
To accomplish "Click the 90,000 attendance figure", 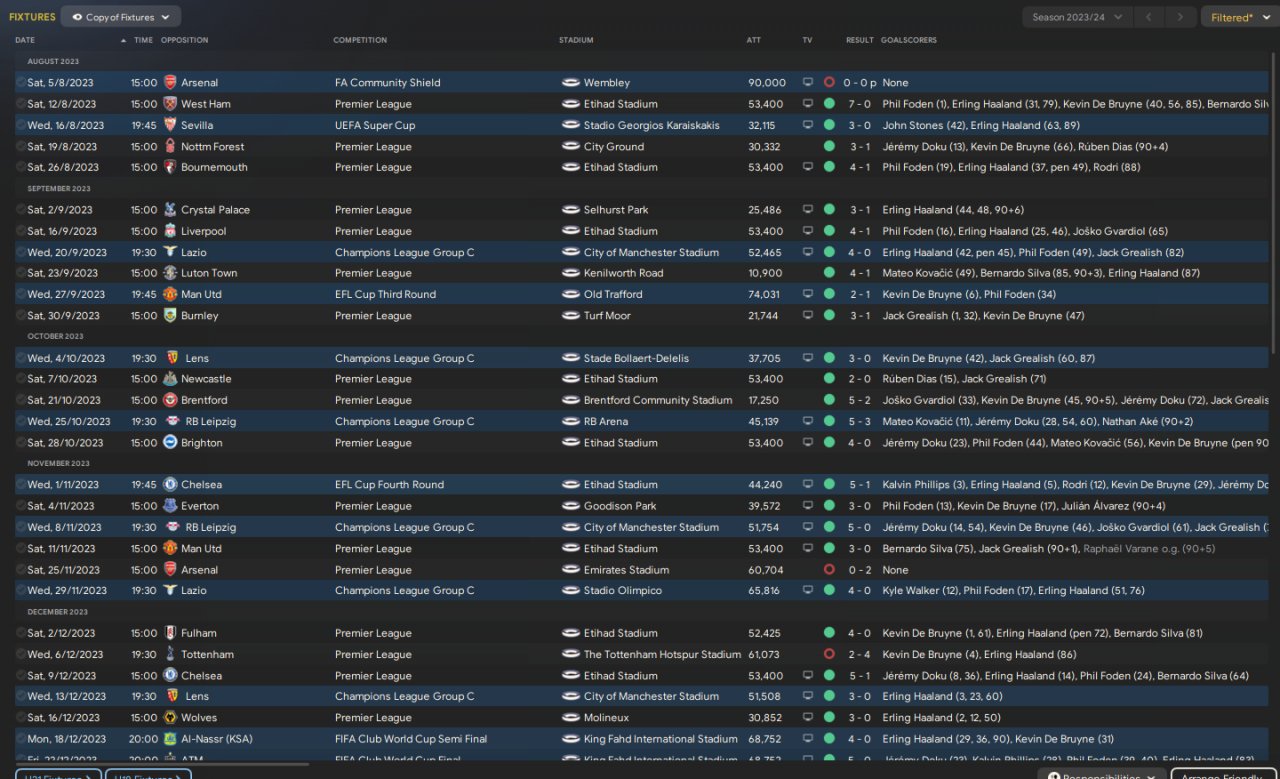I will pyautogui.click(x=767, y=83).
